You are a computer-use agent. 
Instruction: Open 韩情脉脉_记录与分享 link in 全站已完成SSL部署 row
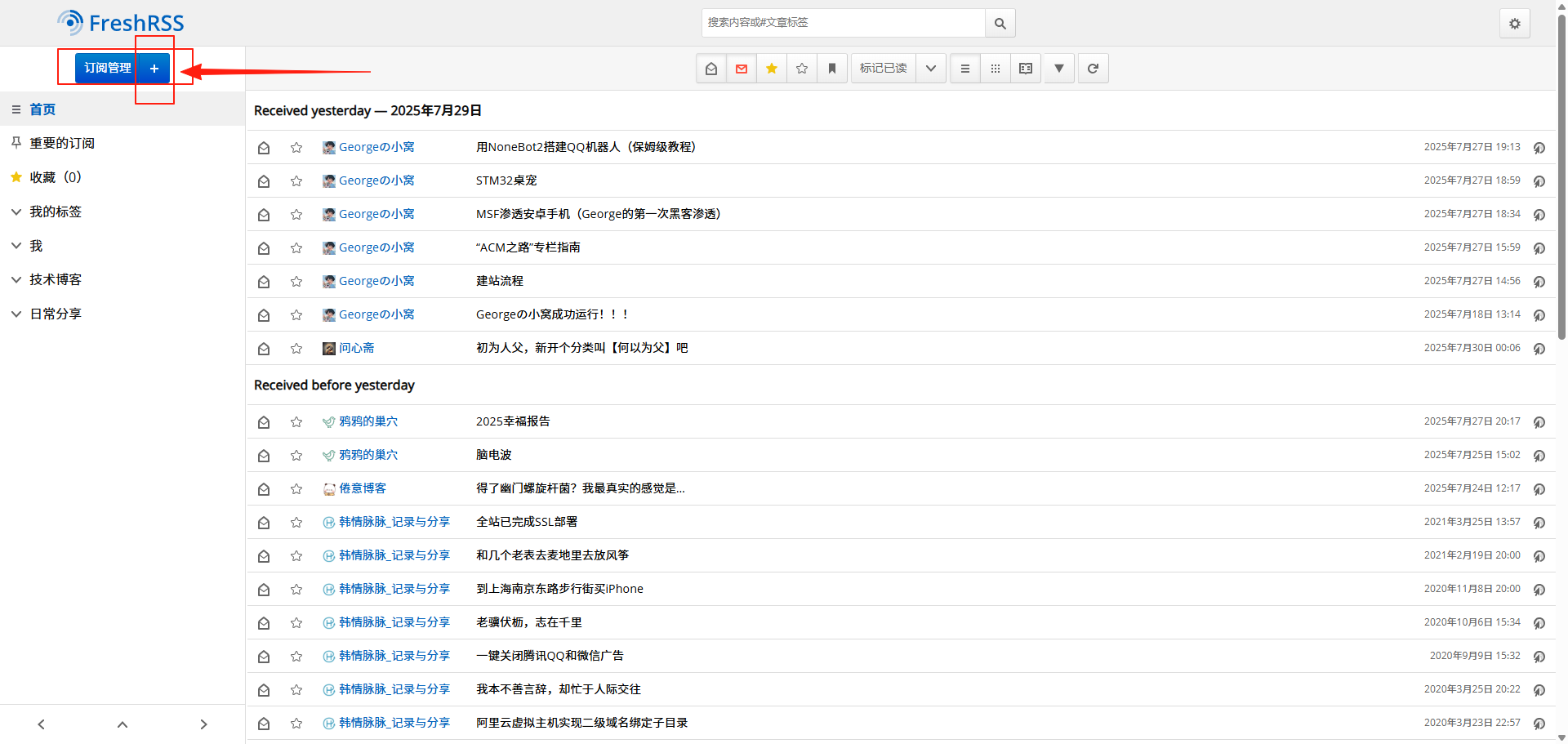coord(394,522)
